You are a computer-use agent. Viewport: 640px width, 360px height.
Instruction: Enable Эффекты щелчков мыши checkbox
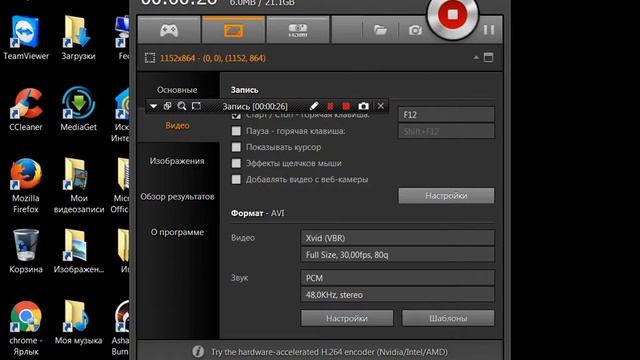point(236,163)
